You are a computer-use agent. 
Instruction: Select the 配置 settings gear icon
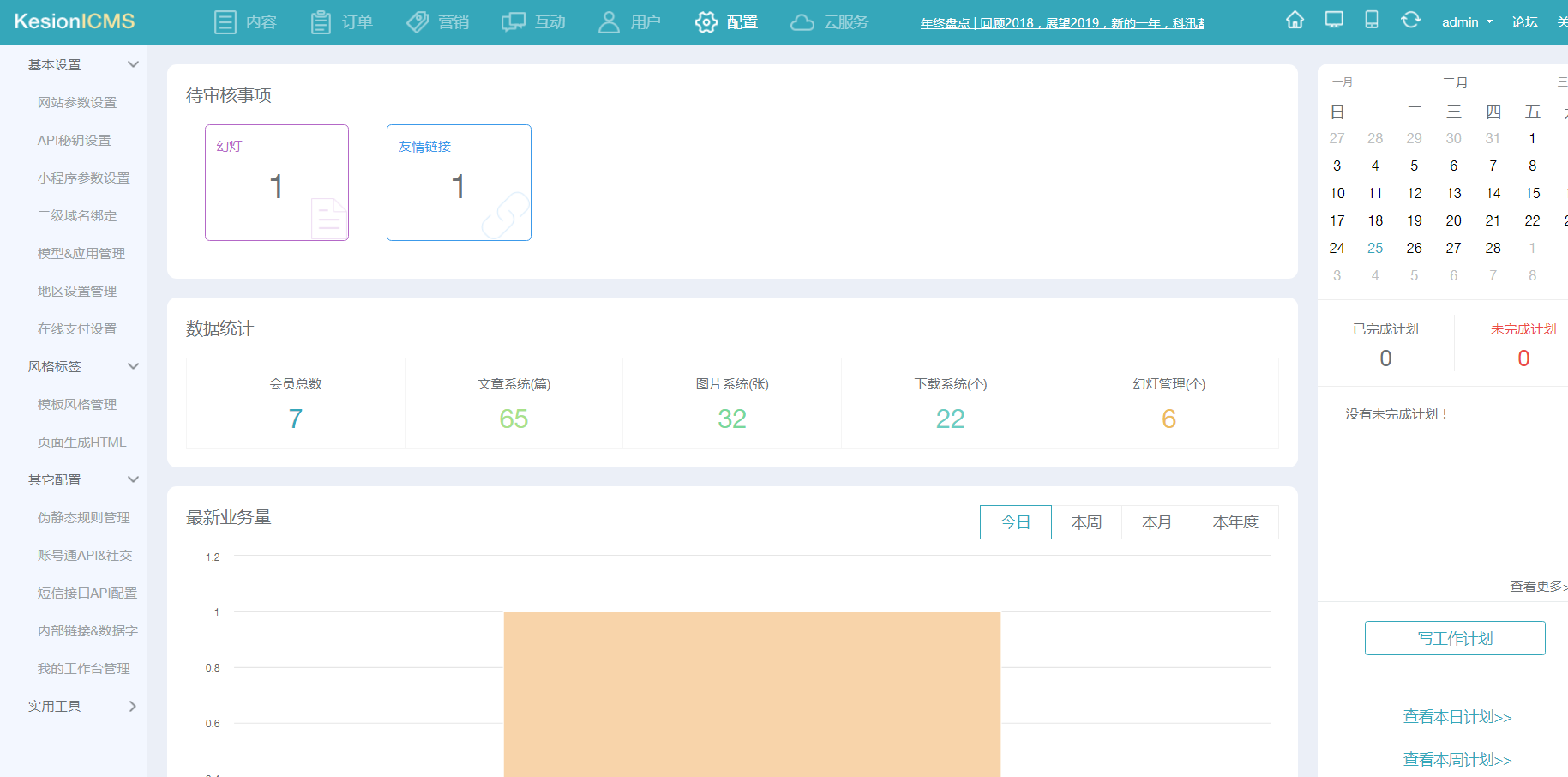705,21
